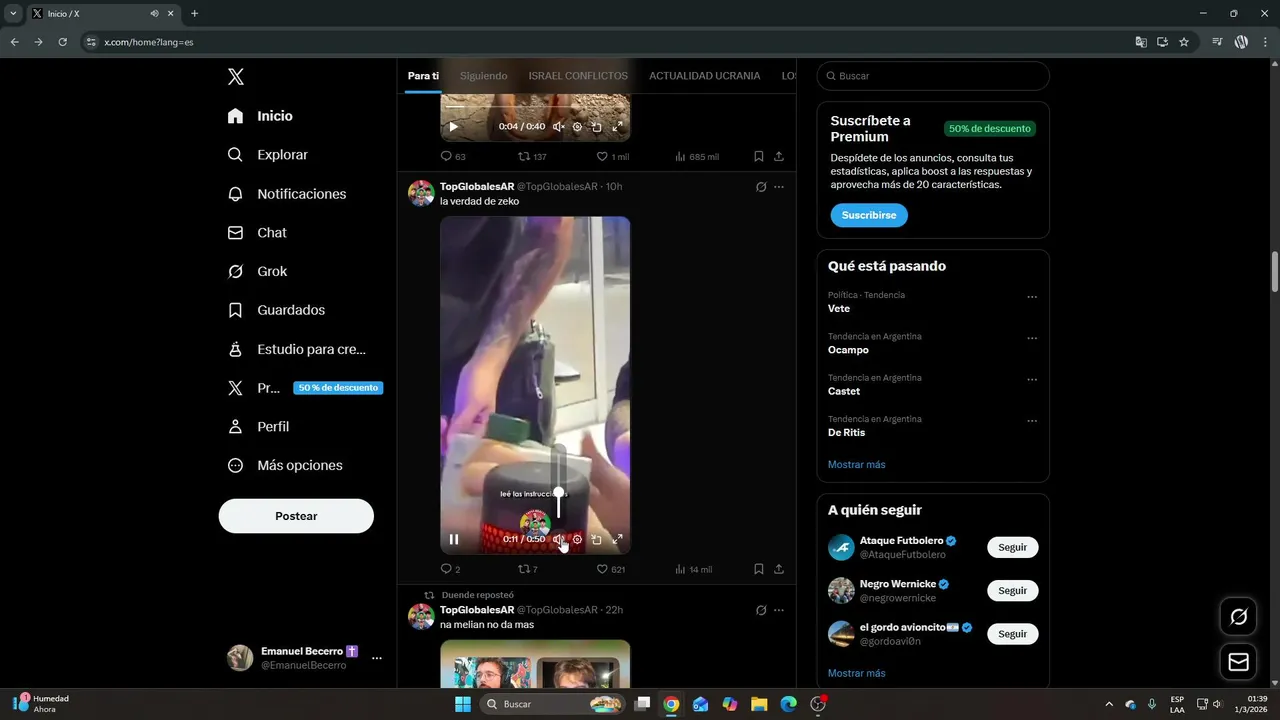Repost the top post with 137 reposts
Viewport: 1280px width, 720px height.
point(532,157)
